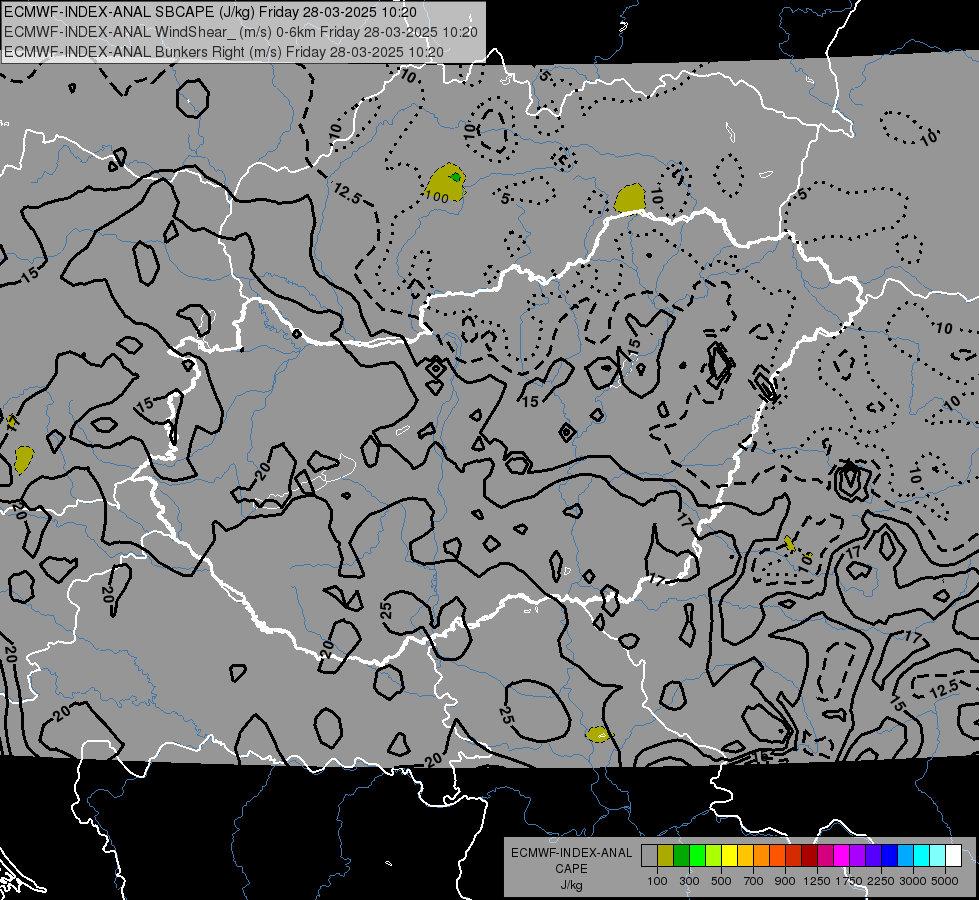Select the dark red legend swatch

point(810,856)
